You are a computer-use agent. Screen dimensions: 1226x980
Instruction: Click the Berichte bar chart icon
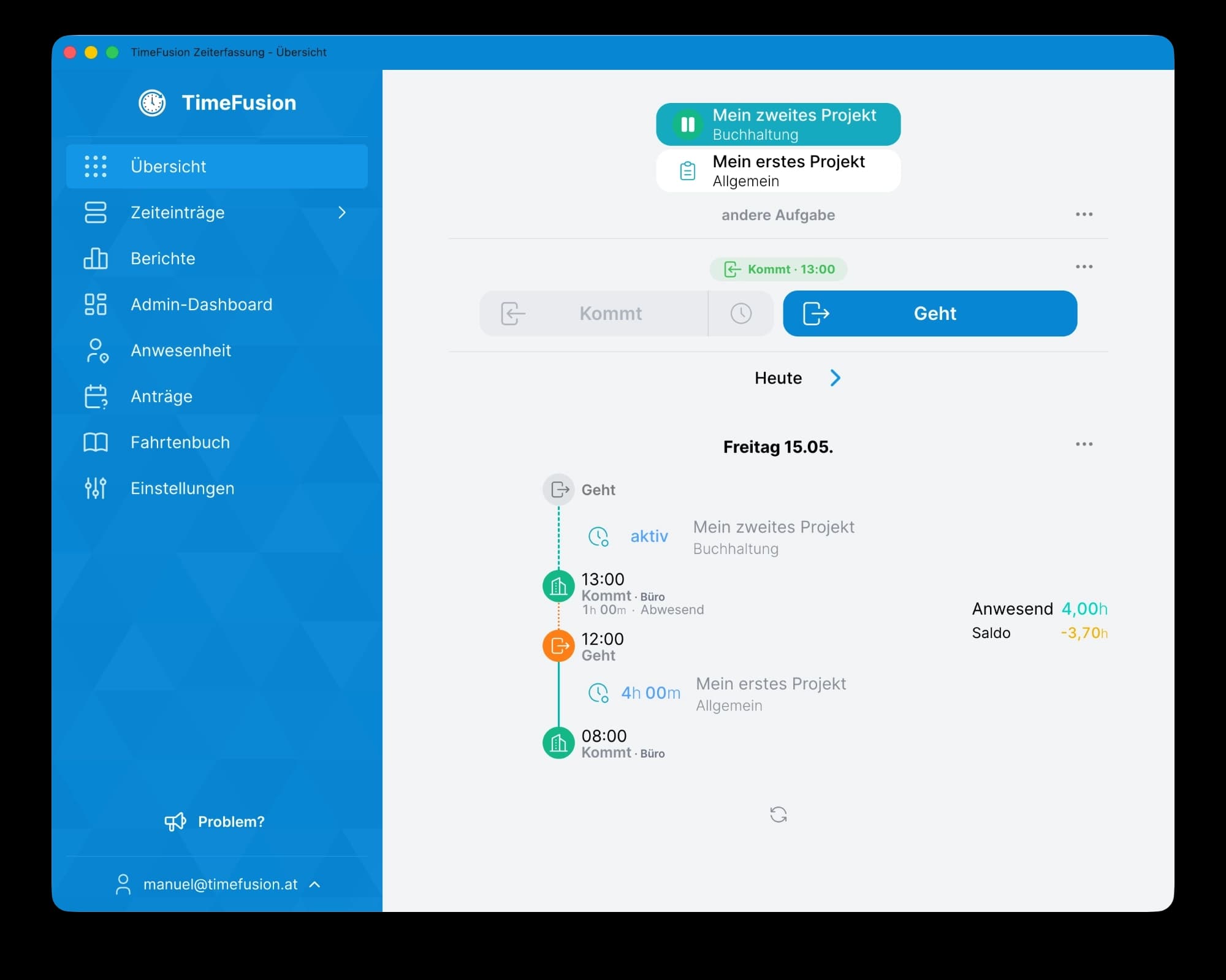96,258
